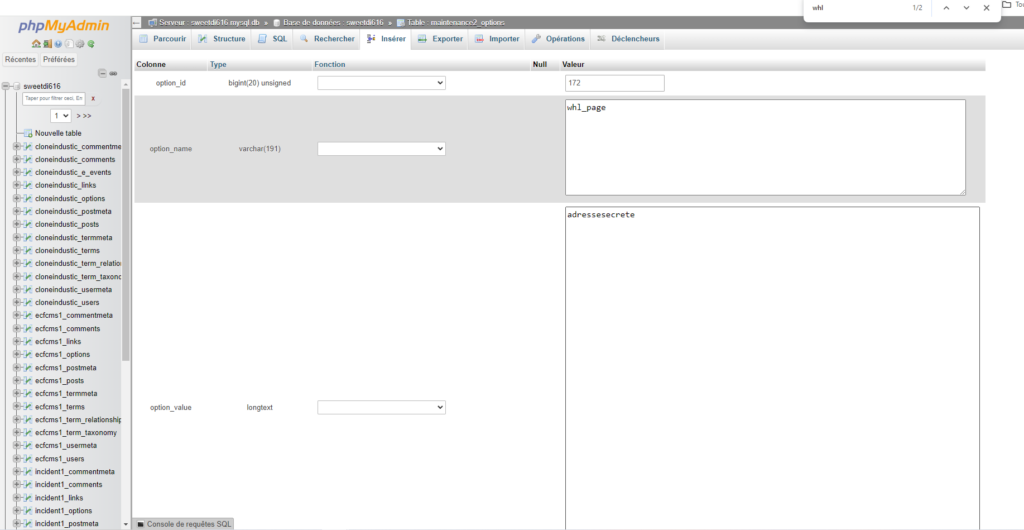Click the option_id value field containing 172
Image resolution: width=1024 pixels, height=530 pixels.
coord(614,83)
